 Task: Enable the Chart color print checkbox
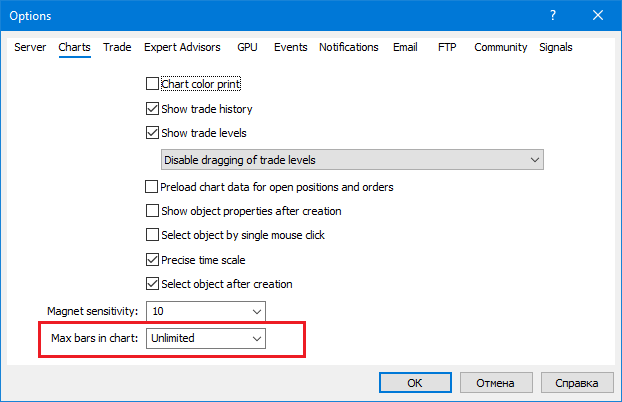click(153, 84)
